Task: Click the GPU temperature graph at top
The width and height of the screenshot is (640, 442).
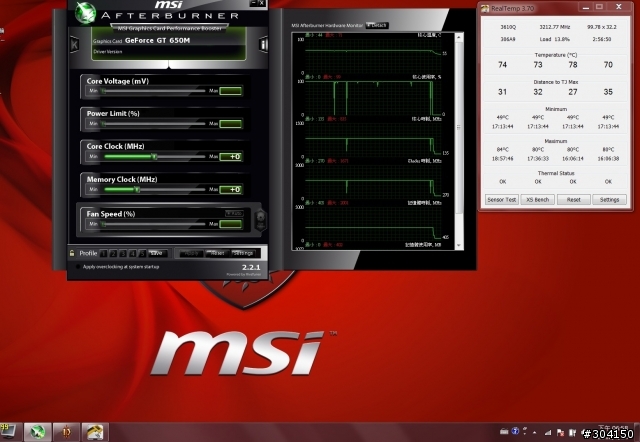Action: point(373,56)
